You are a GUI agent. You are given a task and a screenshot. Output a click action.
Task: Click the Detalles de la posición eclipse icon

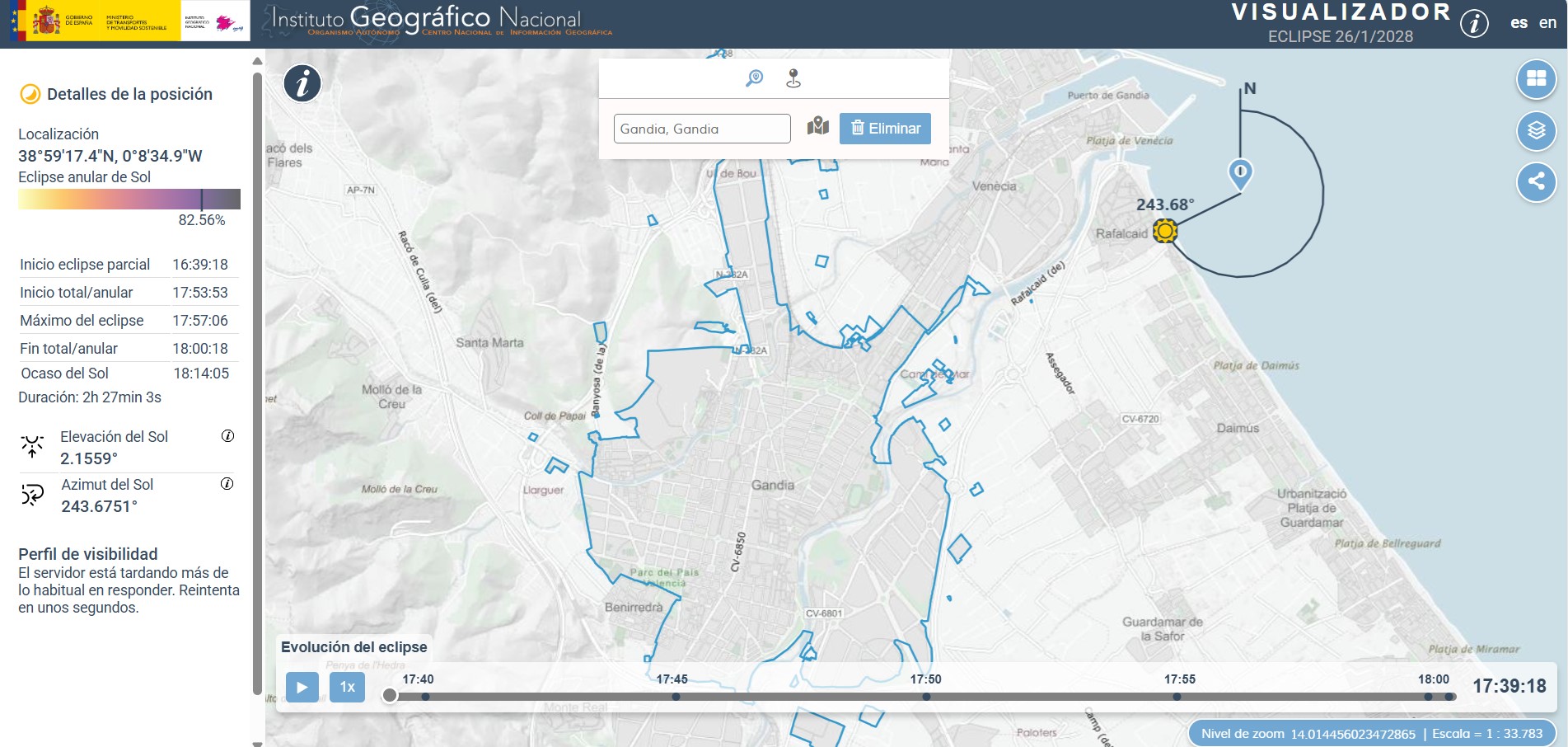point(30,94)
